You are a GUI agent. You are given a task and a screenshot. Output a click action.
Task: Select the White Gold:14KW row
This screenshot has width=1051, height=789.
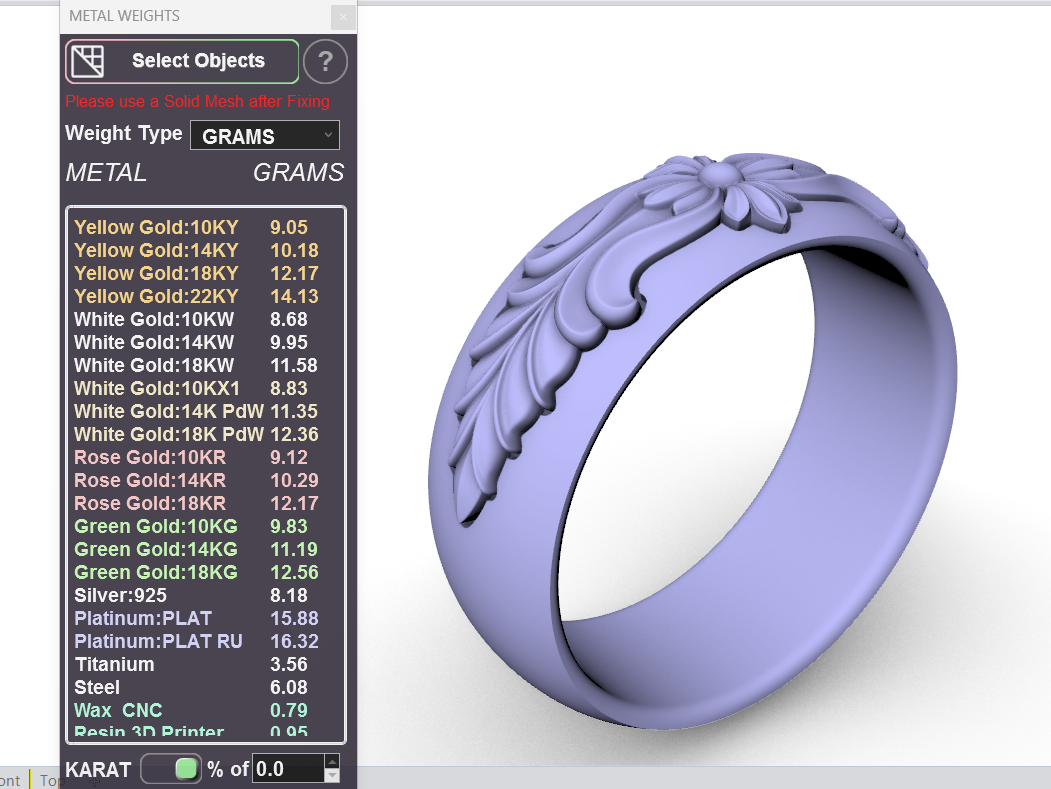click(206, 342)
